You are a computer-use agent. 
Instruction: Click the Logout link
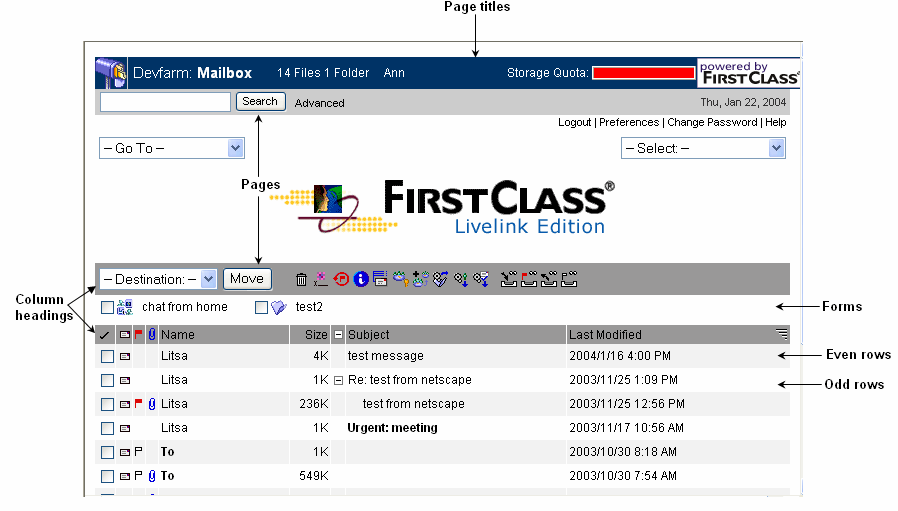click(x=574, y=122)
